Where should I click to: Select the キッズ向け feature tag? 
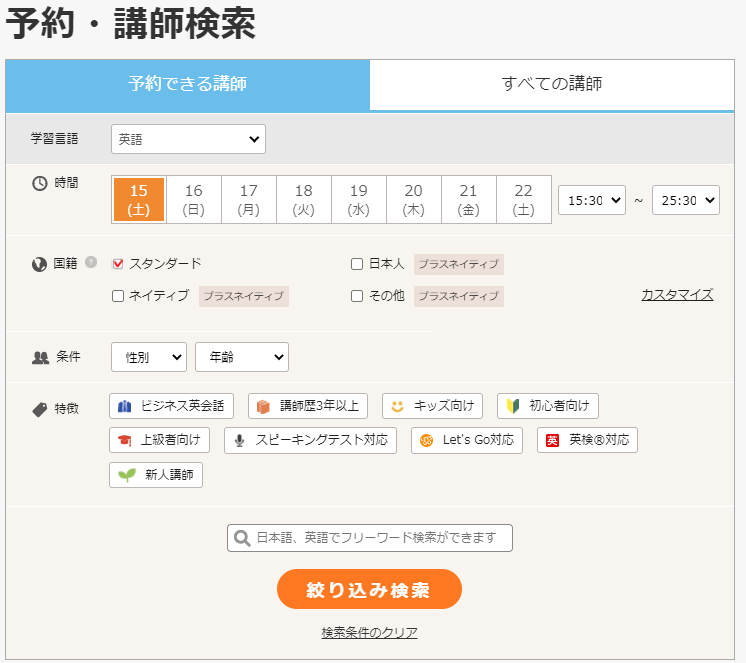(432, 406)
